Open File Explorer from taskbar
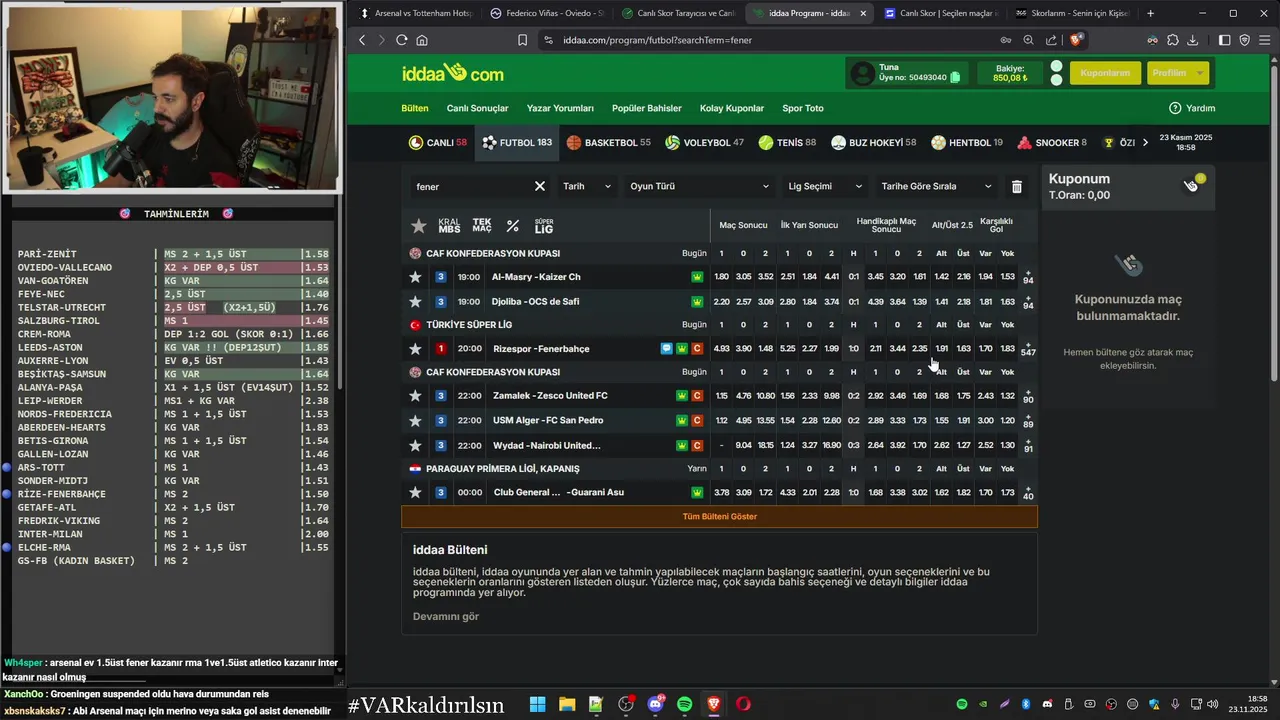1280x720 pixels. point(567,704)
